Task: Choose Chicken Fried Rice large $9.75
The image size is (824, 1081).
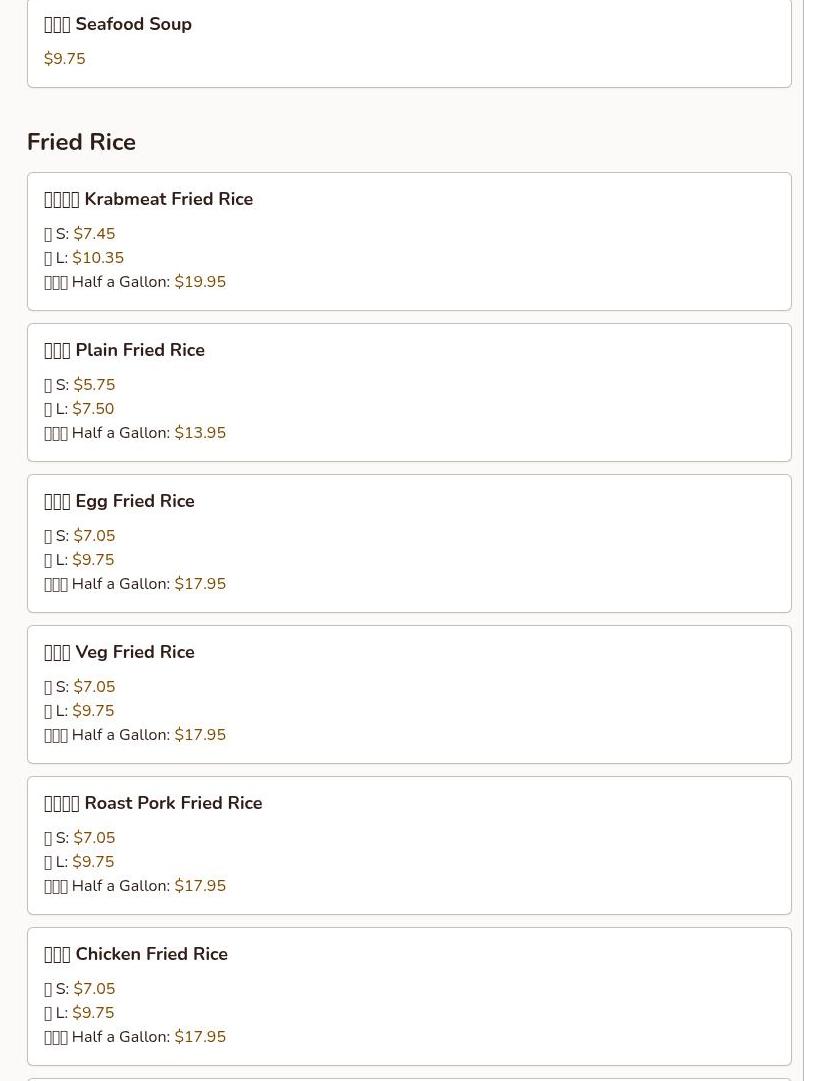Action: 93,1013
